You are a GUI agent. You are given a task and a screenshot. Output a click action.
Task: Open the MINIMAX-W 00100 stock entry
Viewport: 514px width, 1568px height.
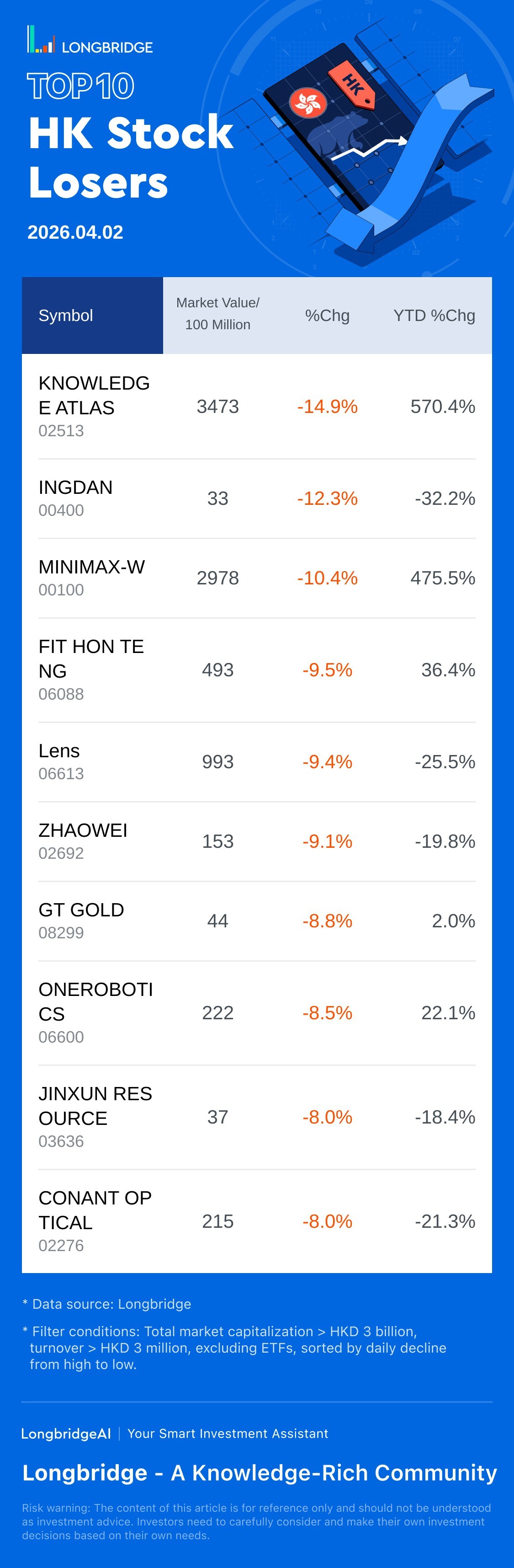[x=91, y=577]
